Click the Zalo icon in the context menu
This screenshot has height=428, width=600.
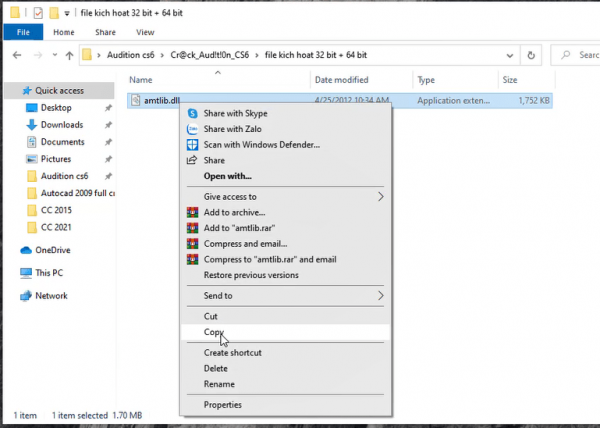coord(192,129)
